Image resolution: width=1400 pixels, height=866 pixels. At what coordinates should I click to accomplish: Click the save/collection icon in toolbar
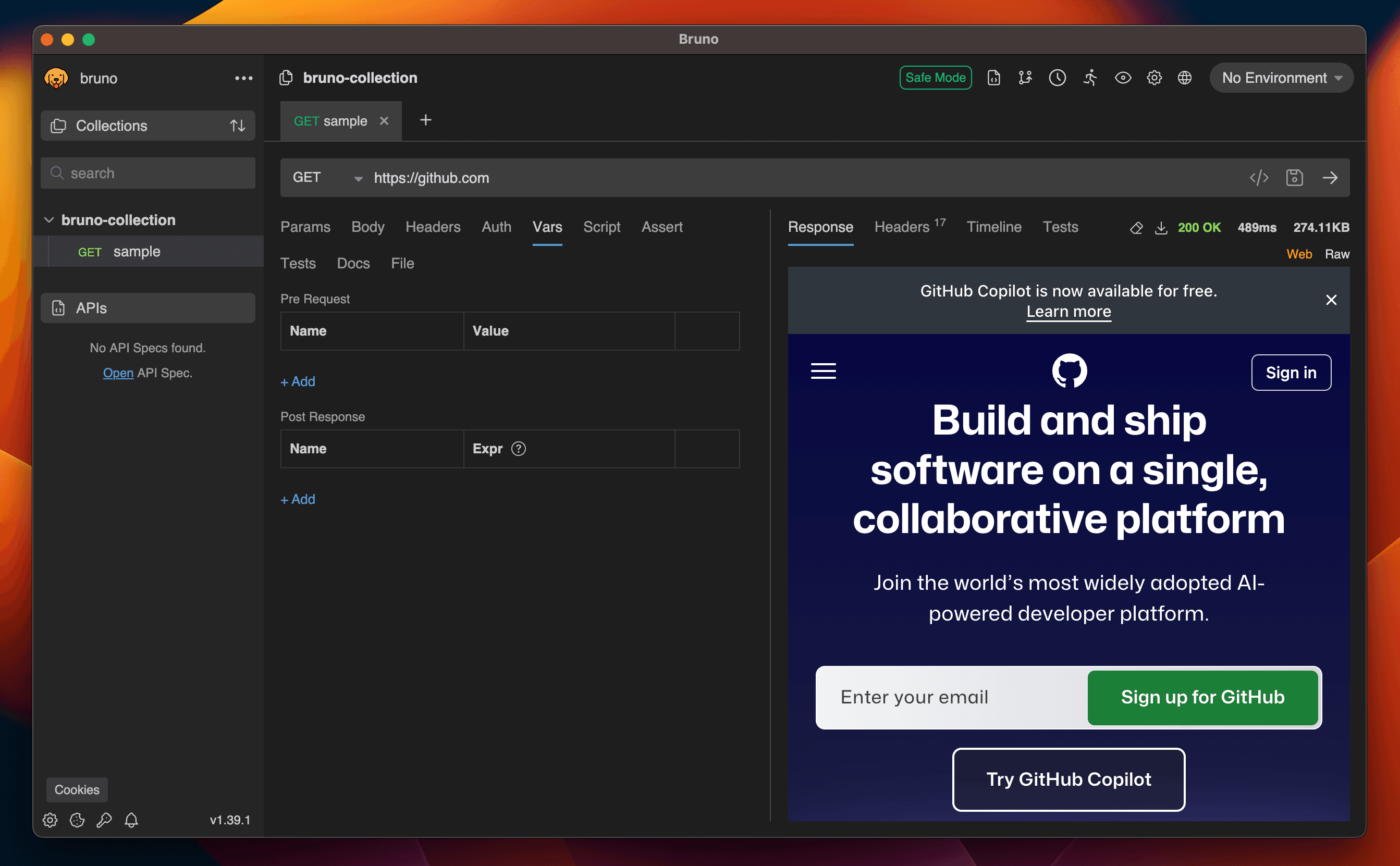tap(1294, 178)
